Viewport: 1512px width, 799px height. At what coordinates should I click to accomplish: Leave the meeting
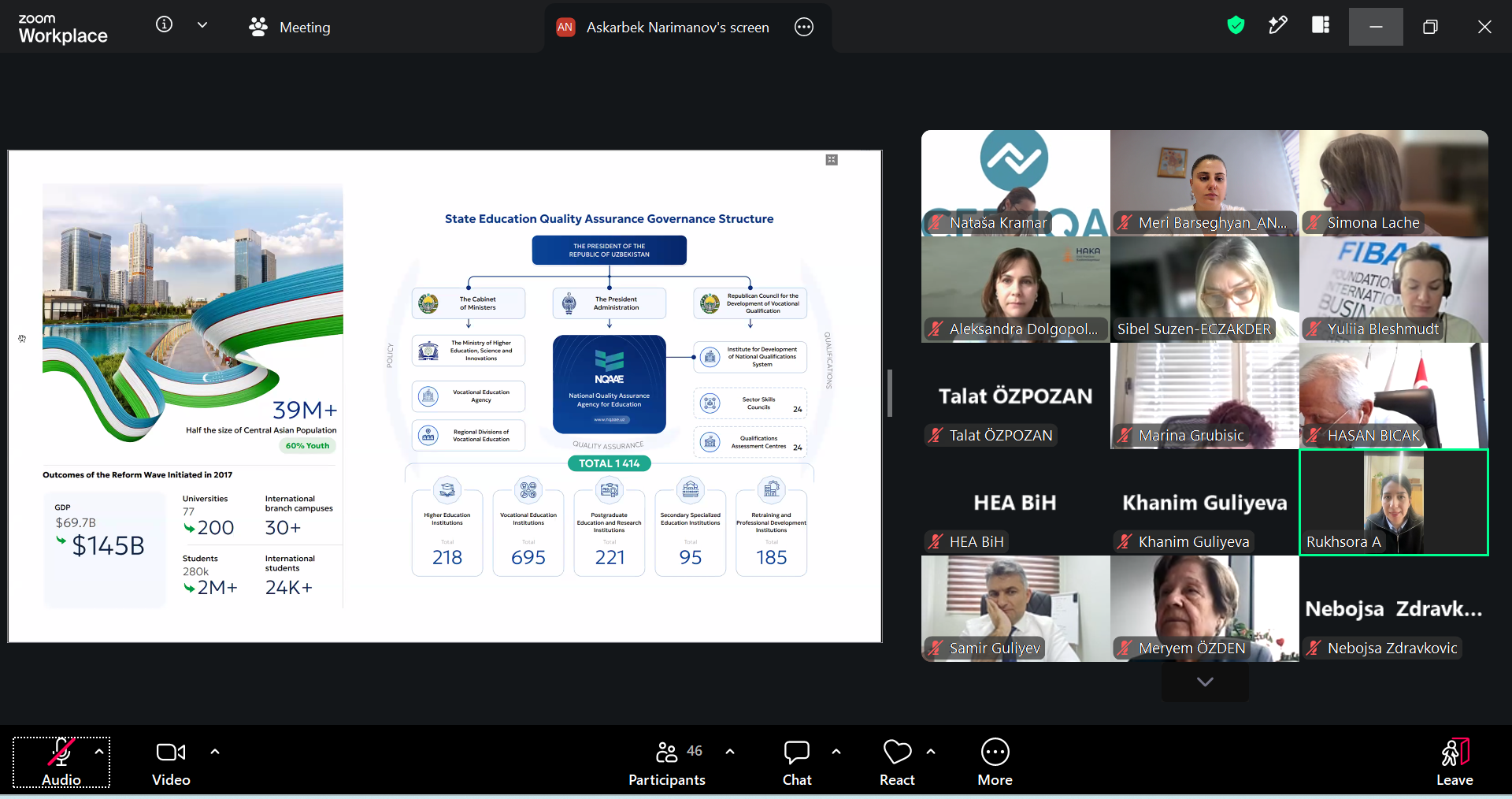click(1455, 762)
